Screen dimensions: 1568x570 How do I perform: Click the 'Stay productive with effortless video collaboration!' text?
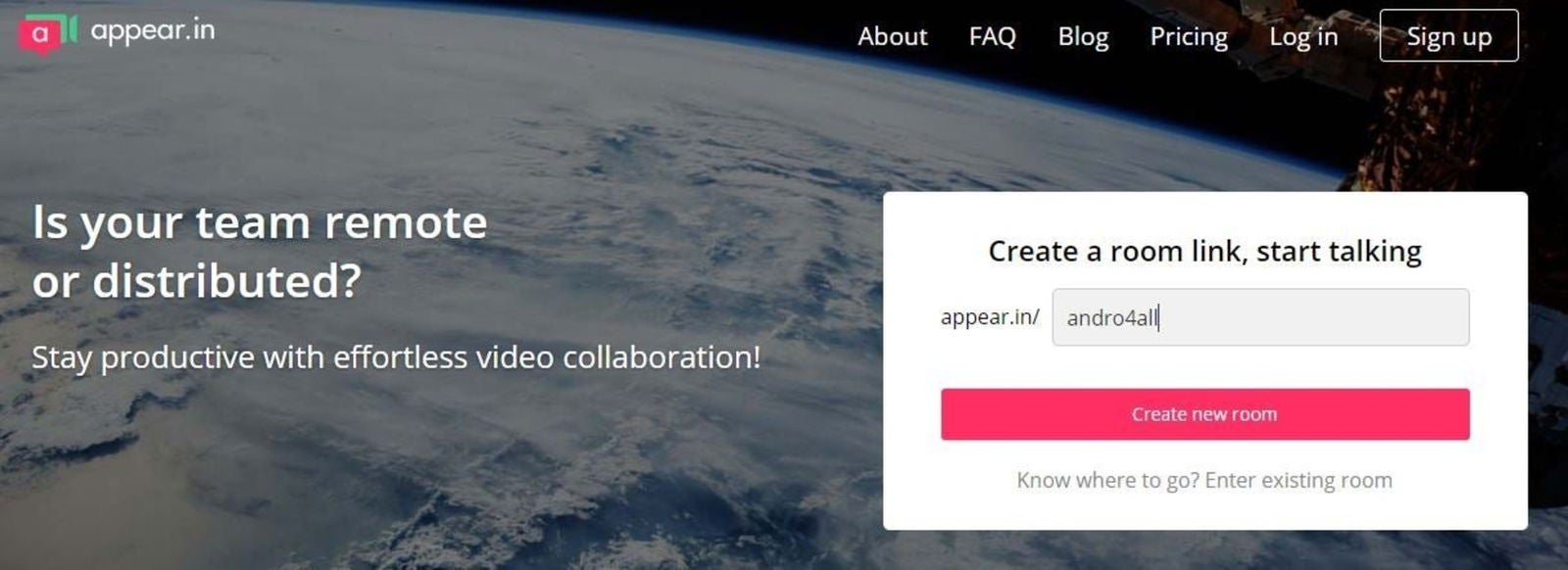pyautogui.click(x=396, y=357)
